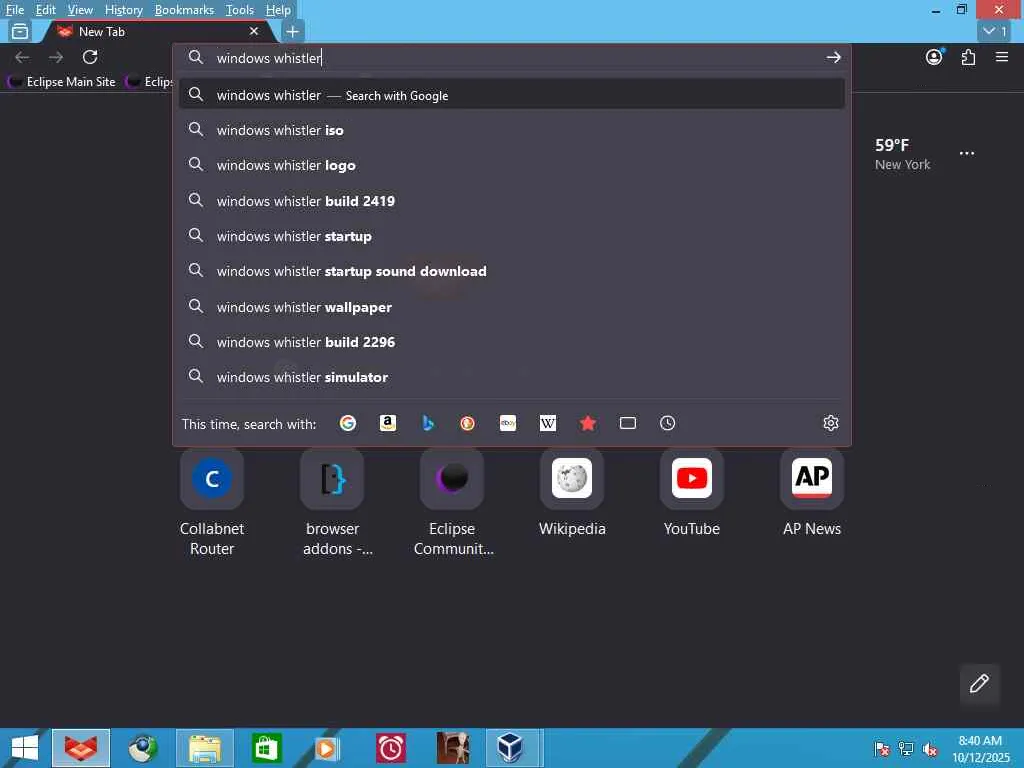Screen dimensions: 1024x768
Task: Open the taskbar clock and date
Action: pos(980,748)
